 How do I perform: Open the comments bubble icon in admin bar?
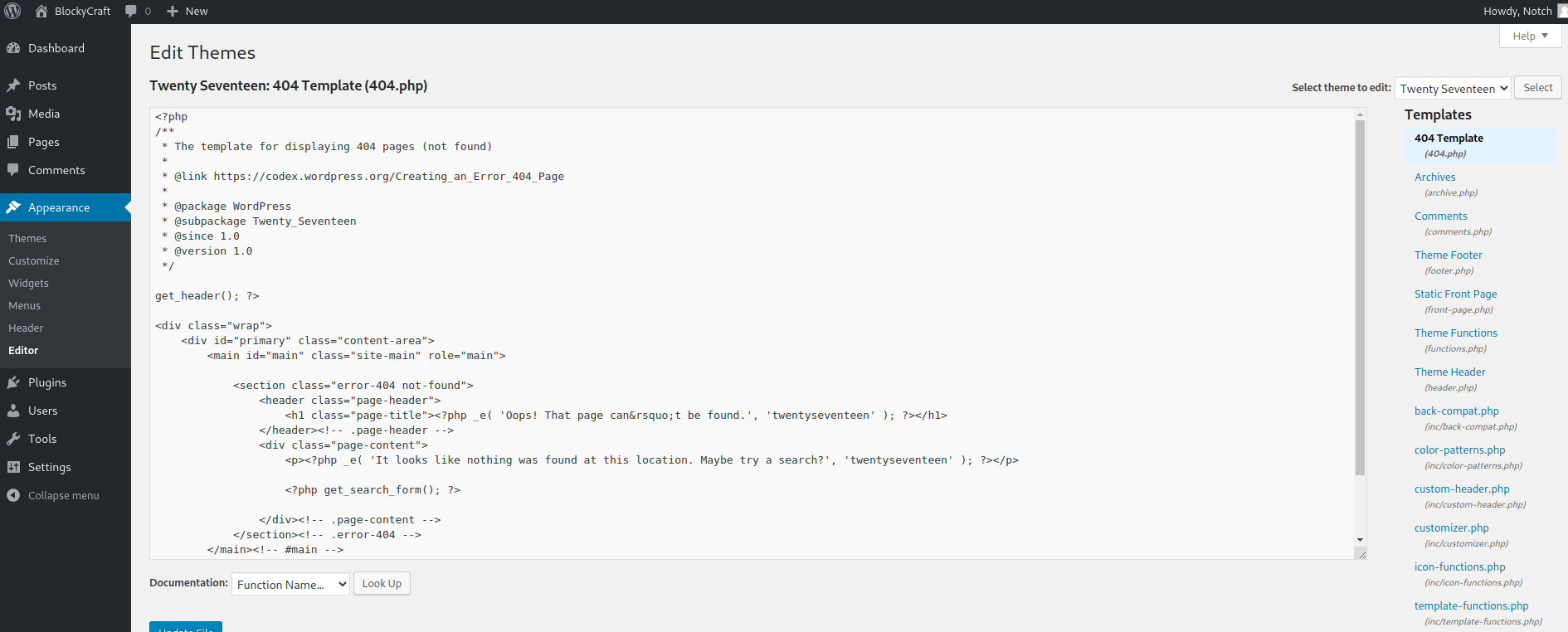point(131,11)
